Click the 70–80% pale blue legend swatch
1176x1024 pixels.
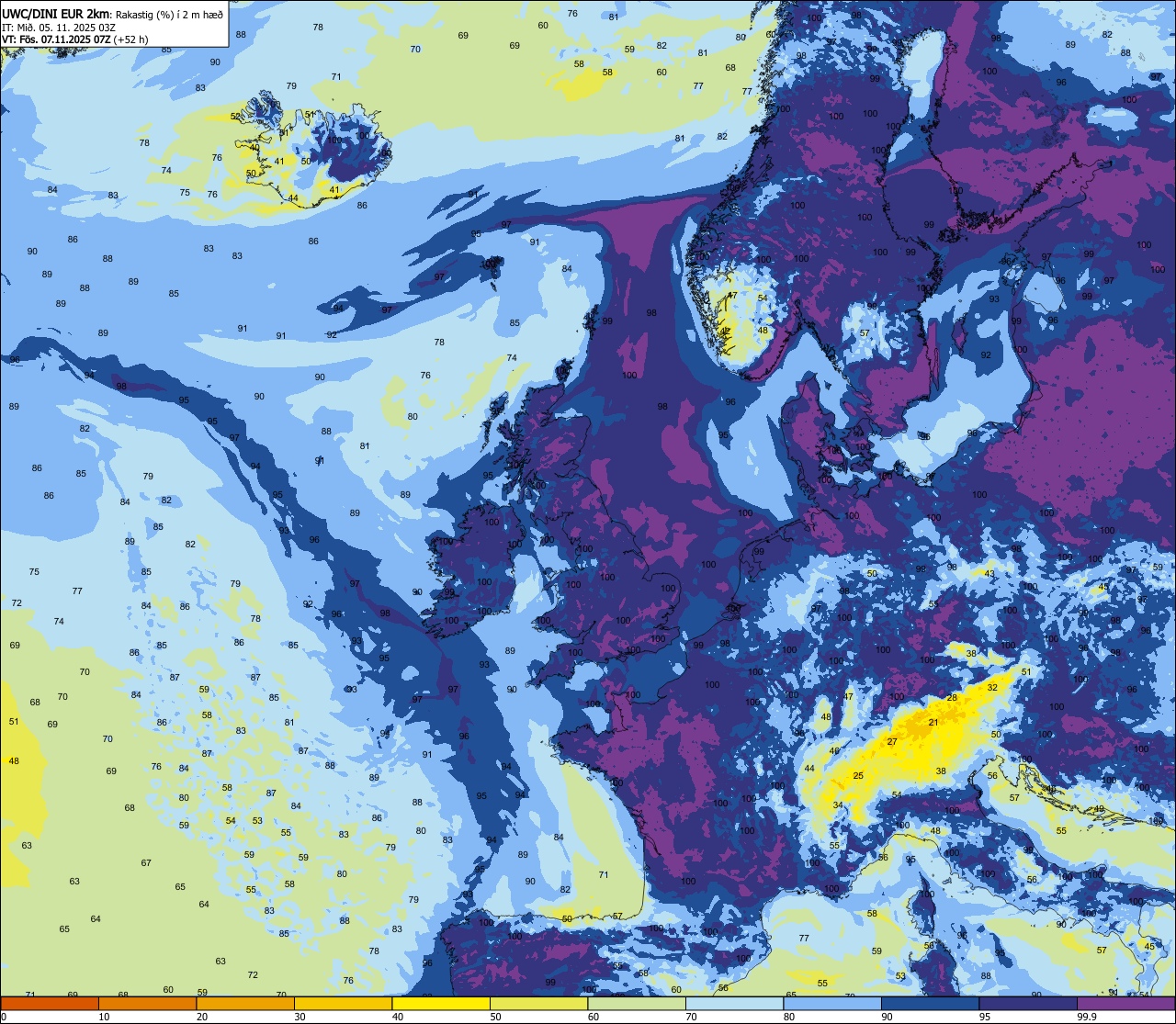pos(734,1003)
